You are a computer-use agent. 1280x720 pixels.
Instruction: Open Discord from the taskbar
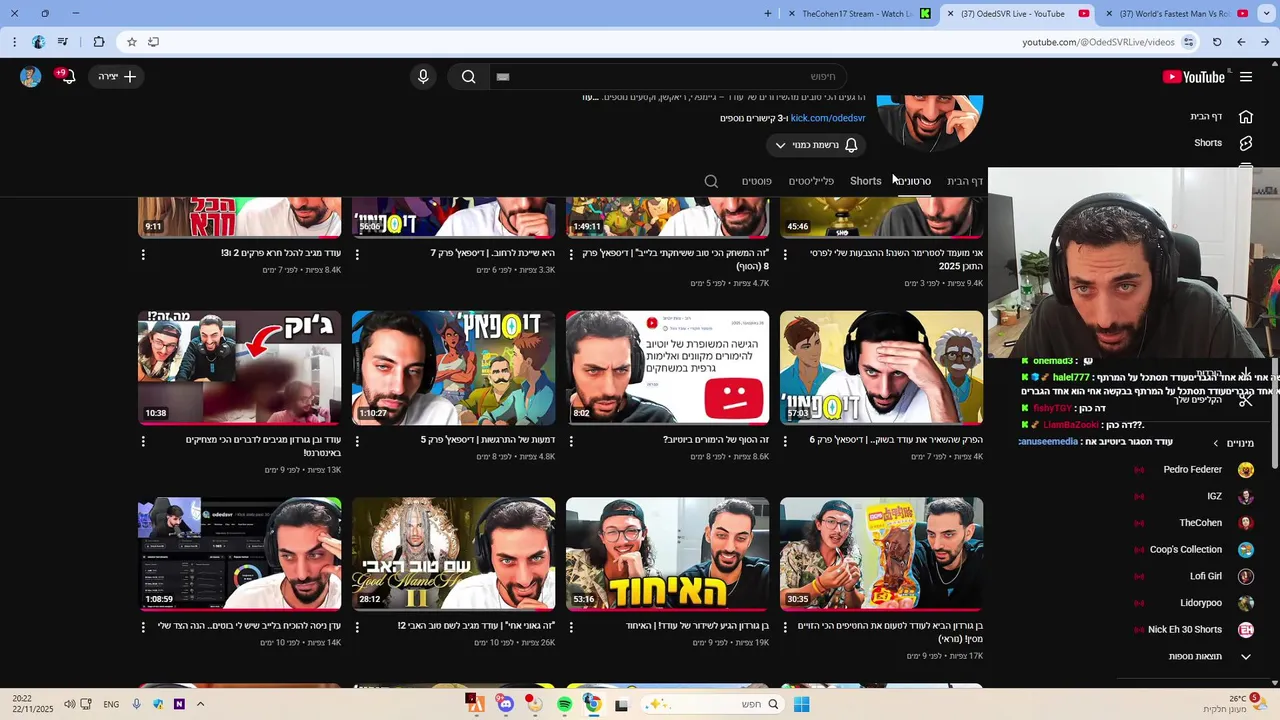click(506, 704)
